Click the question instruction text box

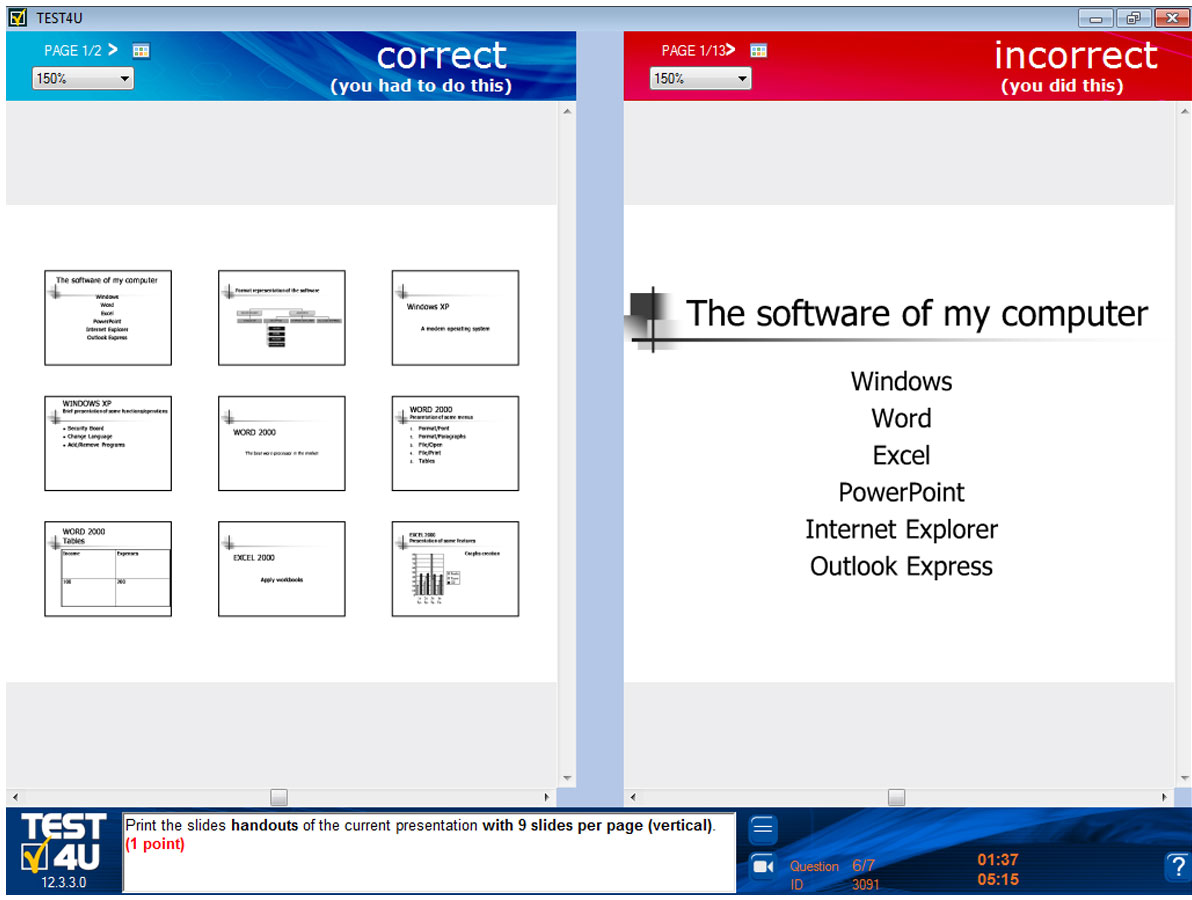(x=429, y=852)
